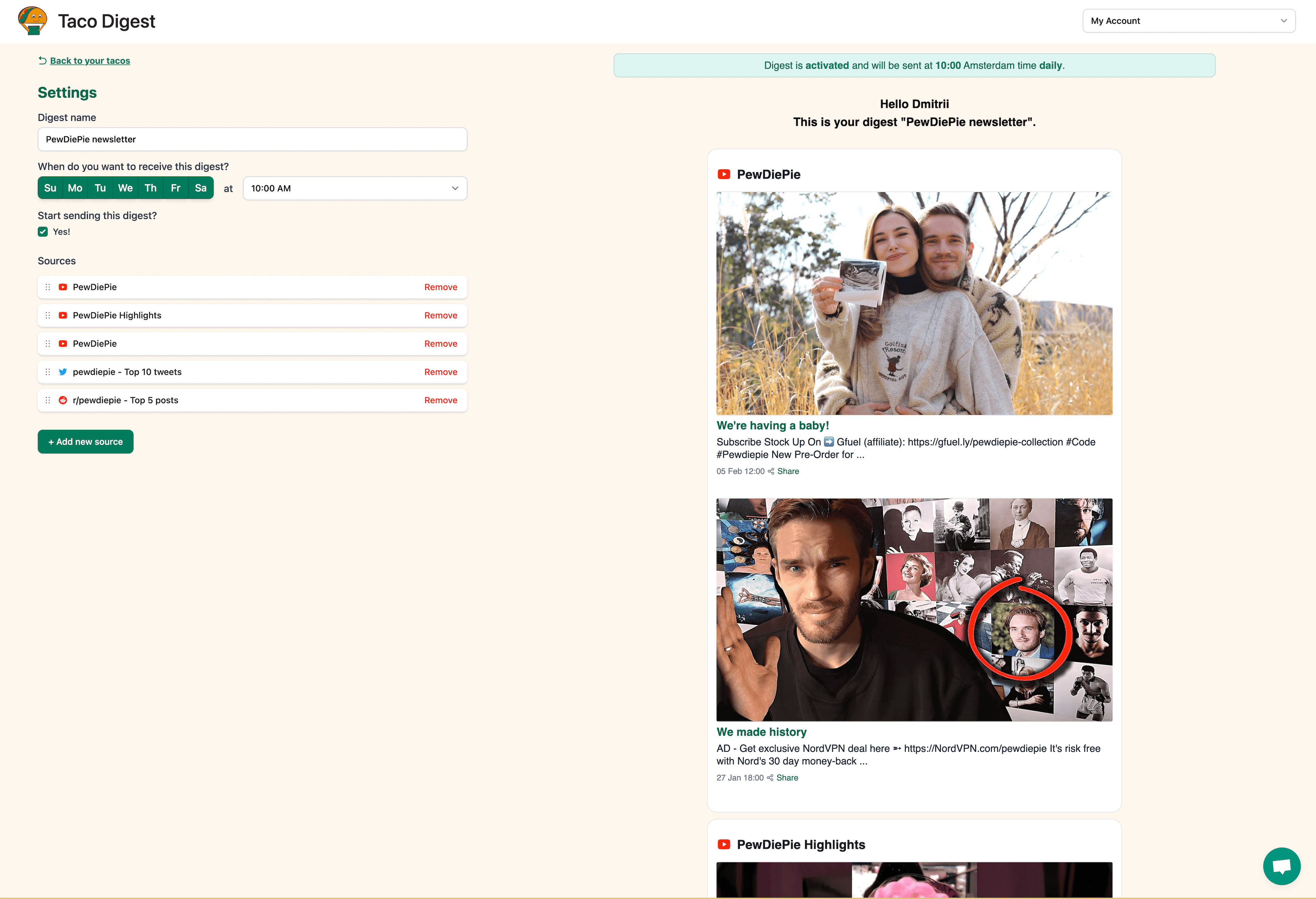Click the PewDiePie Highlights source name

(117, 315)
